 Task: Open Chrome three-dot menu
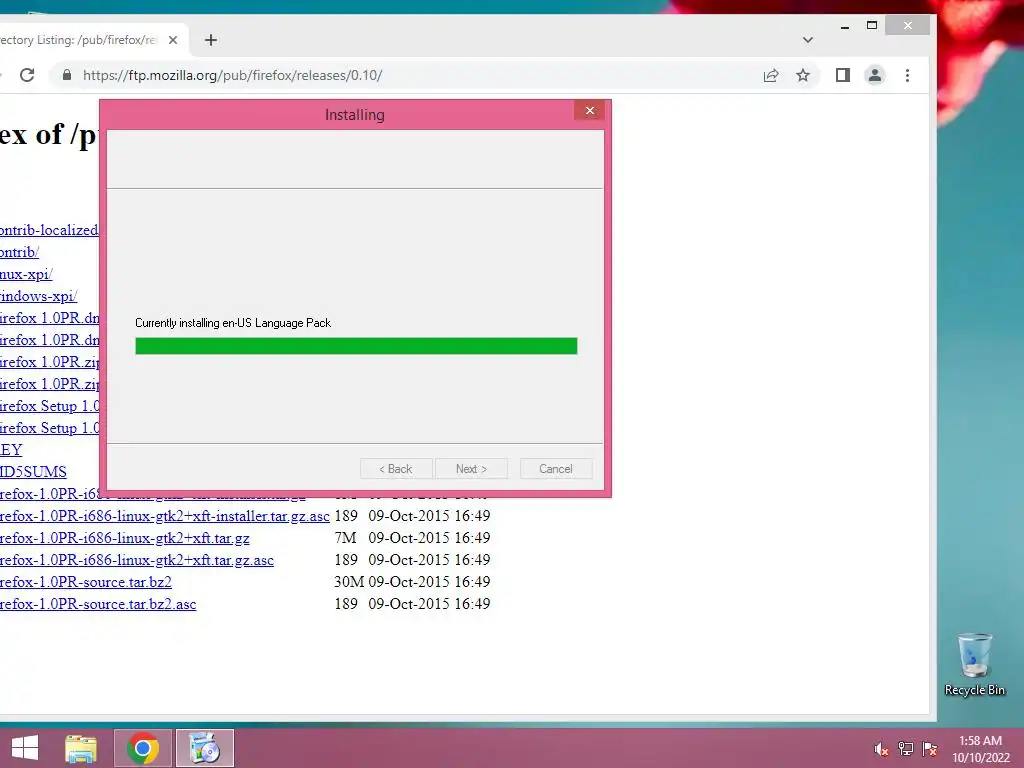[907, 75]
